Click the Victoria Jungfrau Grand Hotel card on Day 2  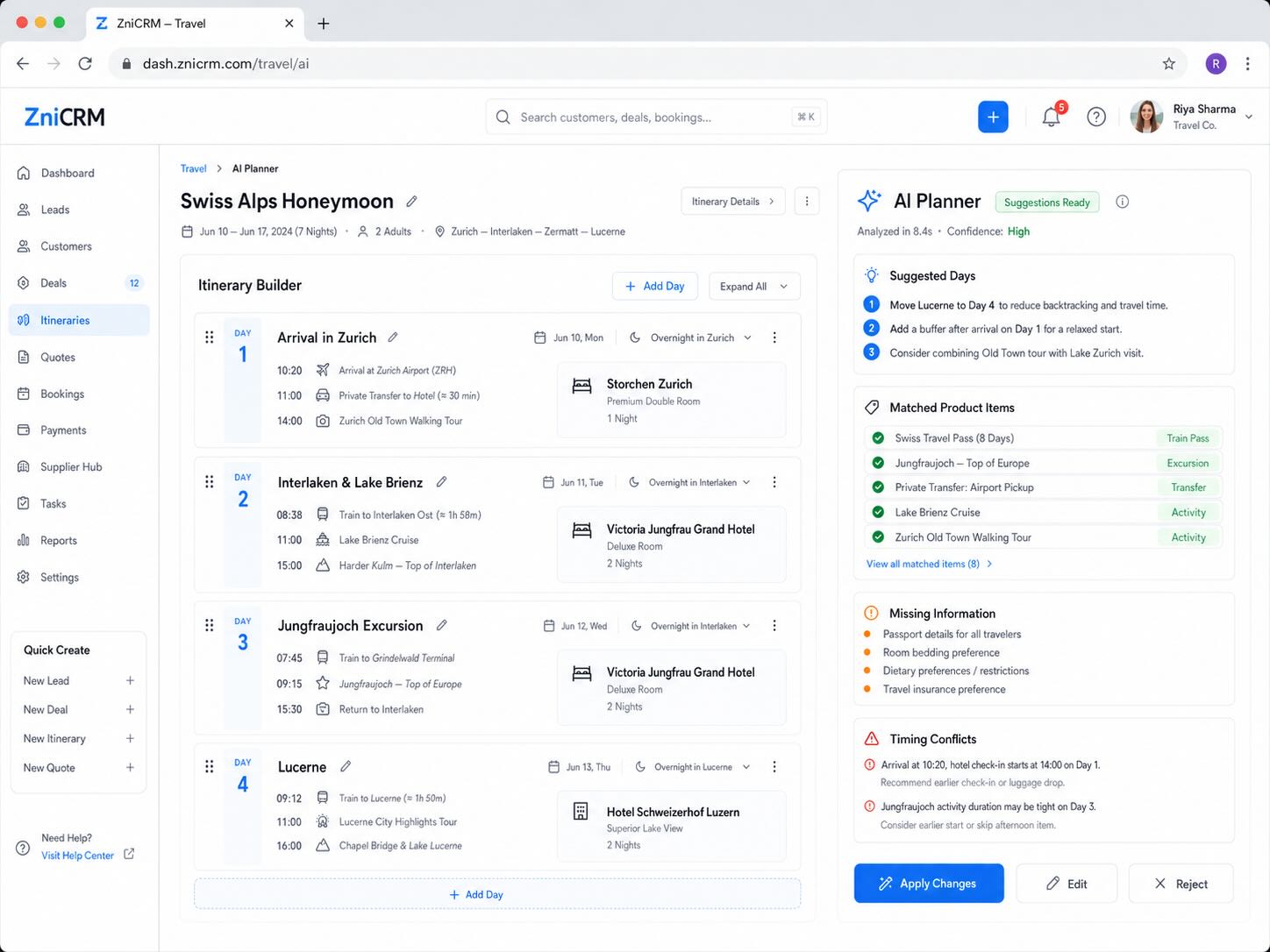671,544
